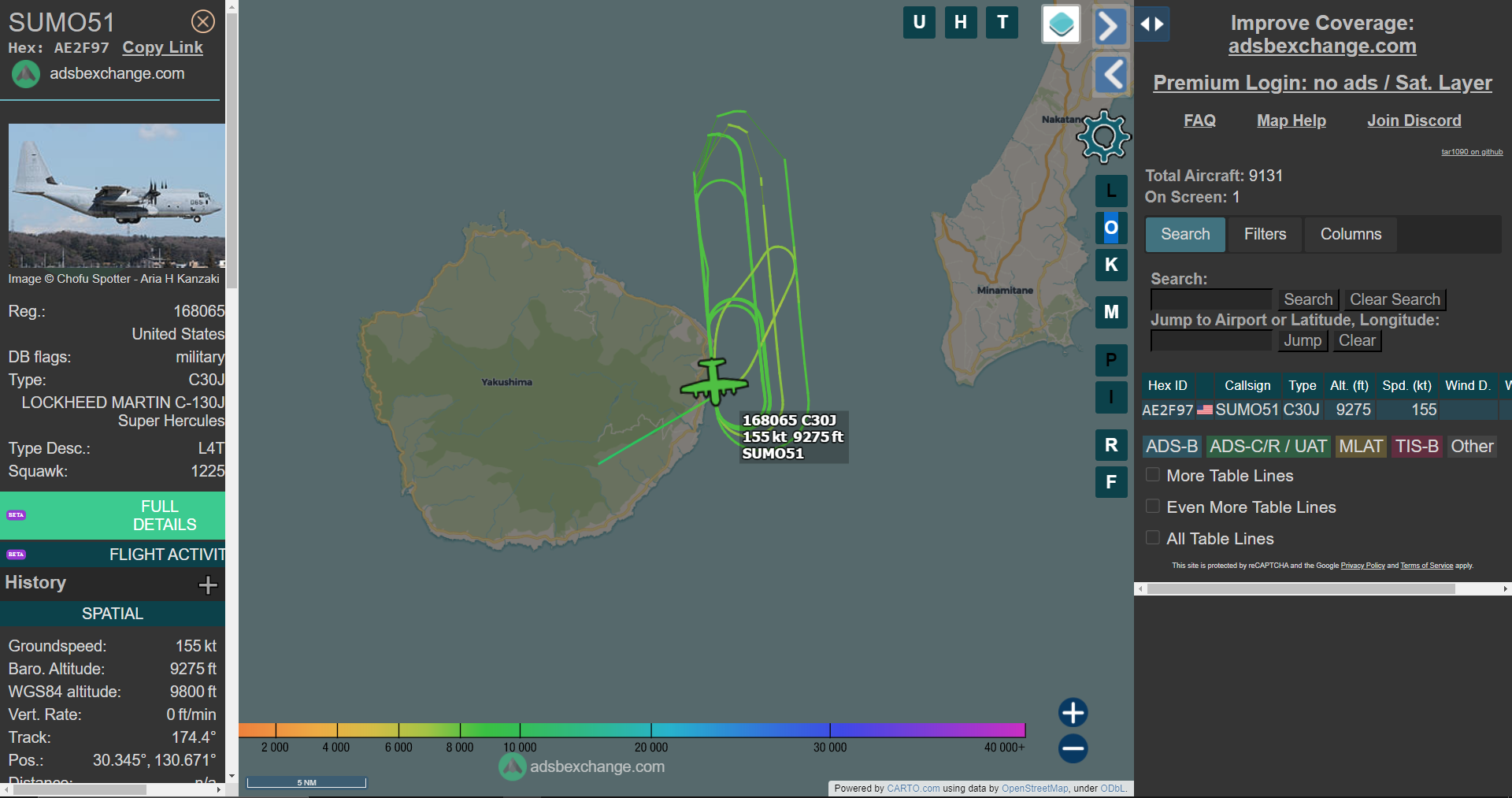
Task: Click the Copy Link link
Action: point(162,47)
